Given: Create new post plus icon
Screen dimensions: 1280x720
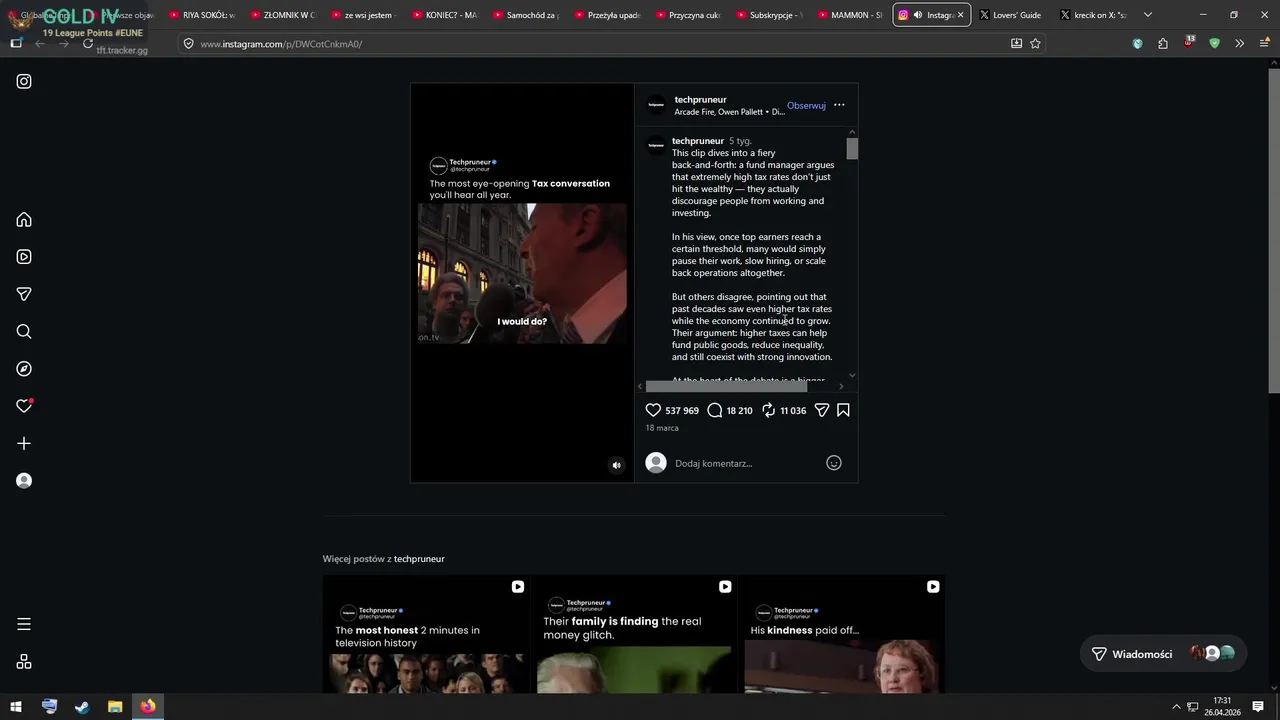Looking at the screenshot, I should [24, 443].
